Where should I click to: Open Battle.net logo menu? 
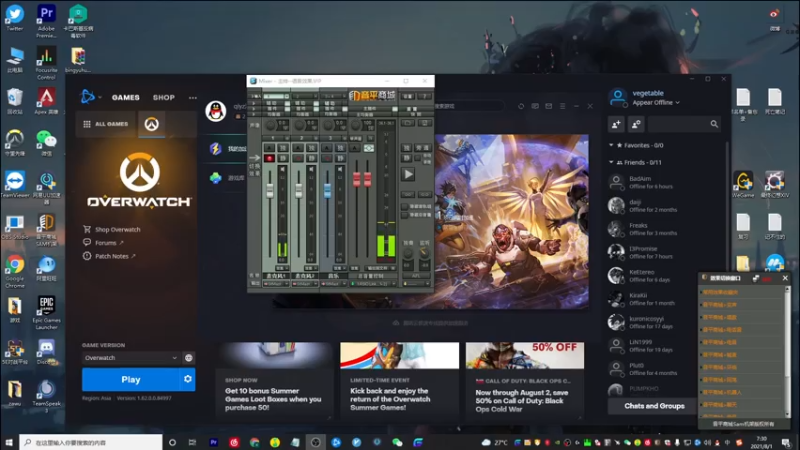pyautogui.click(x=90, y=96)
